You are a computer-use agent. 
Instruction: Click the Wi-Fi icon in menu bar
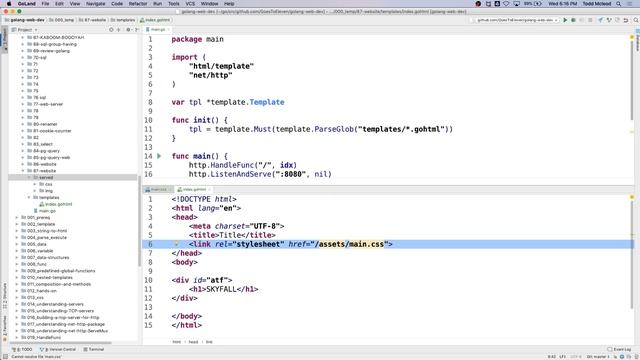click(507, 4)
